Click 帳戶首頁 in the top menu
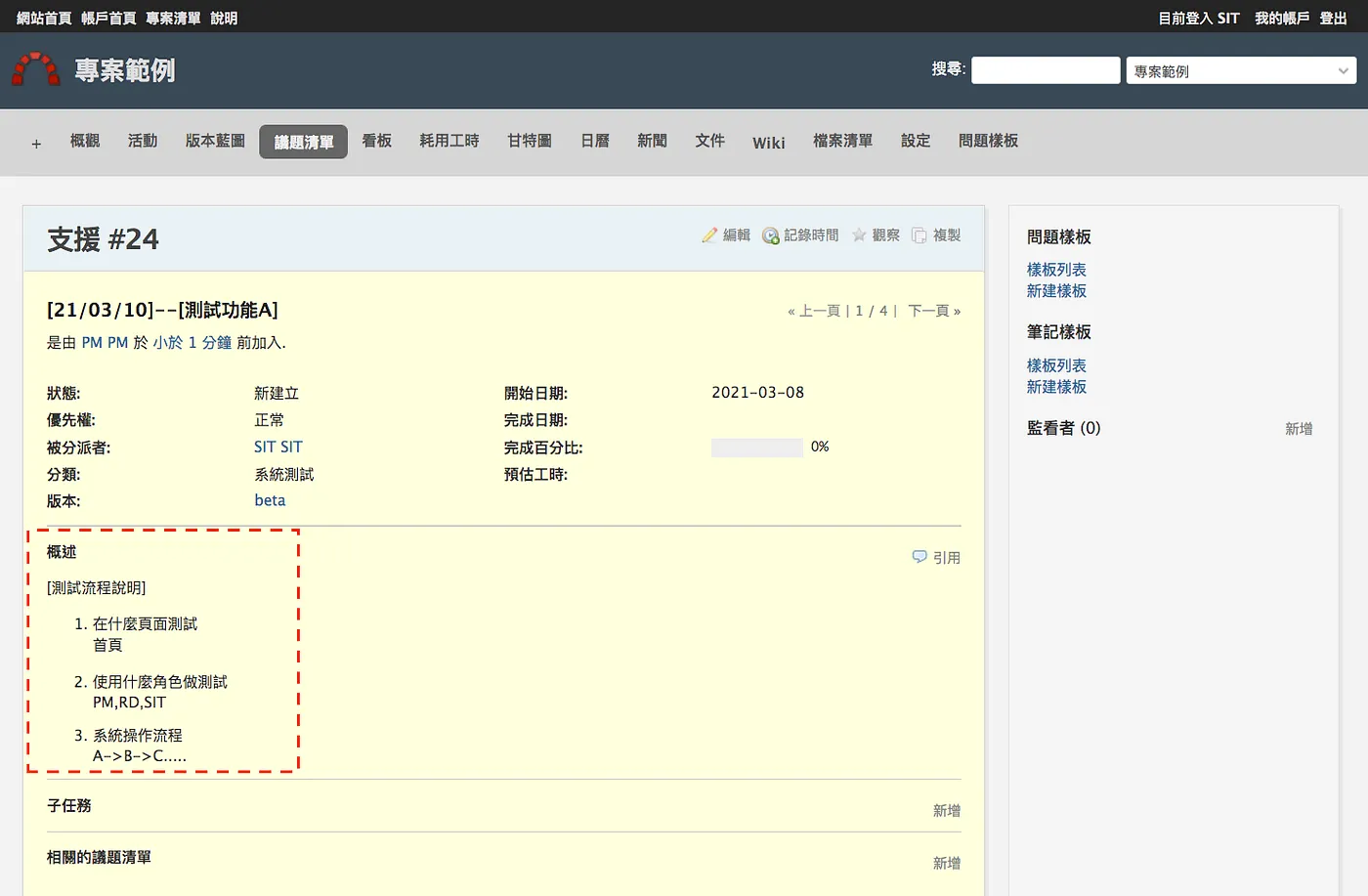 tap(108, 18)
